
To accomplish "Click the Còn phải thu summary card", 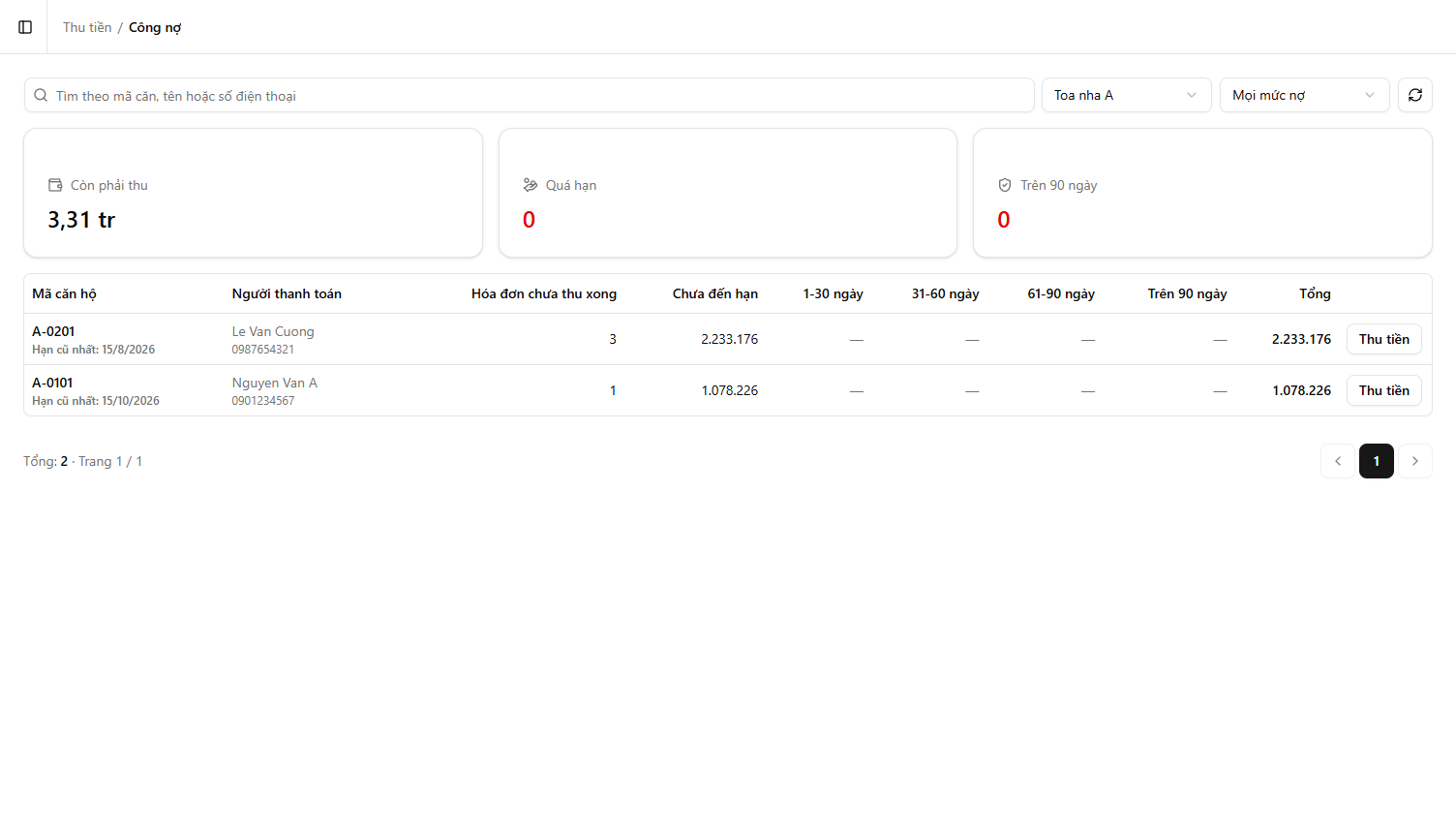I will tap(254, 193).
